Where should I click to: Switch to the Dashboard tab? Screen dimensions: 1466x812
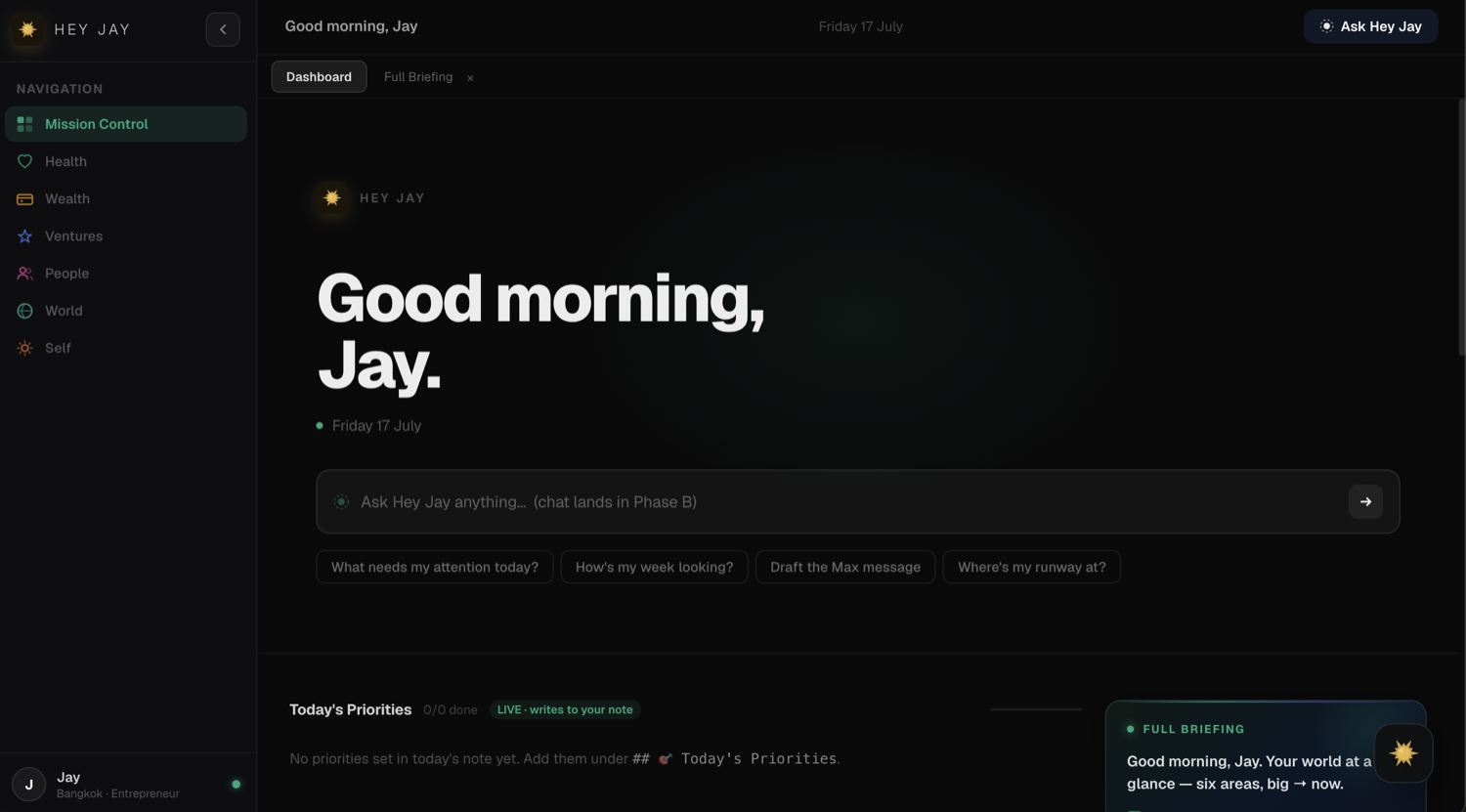(319, 76)
